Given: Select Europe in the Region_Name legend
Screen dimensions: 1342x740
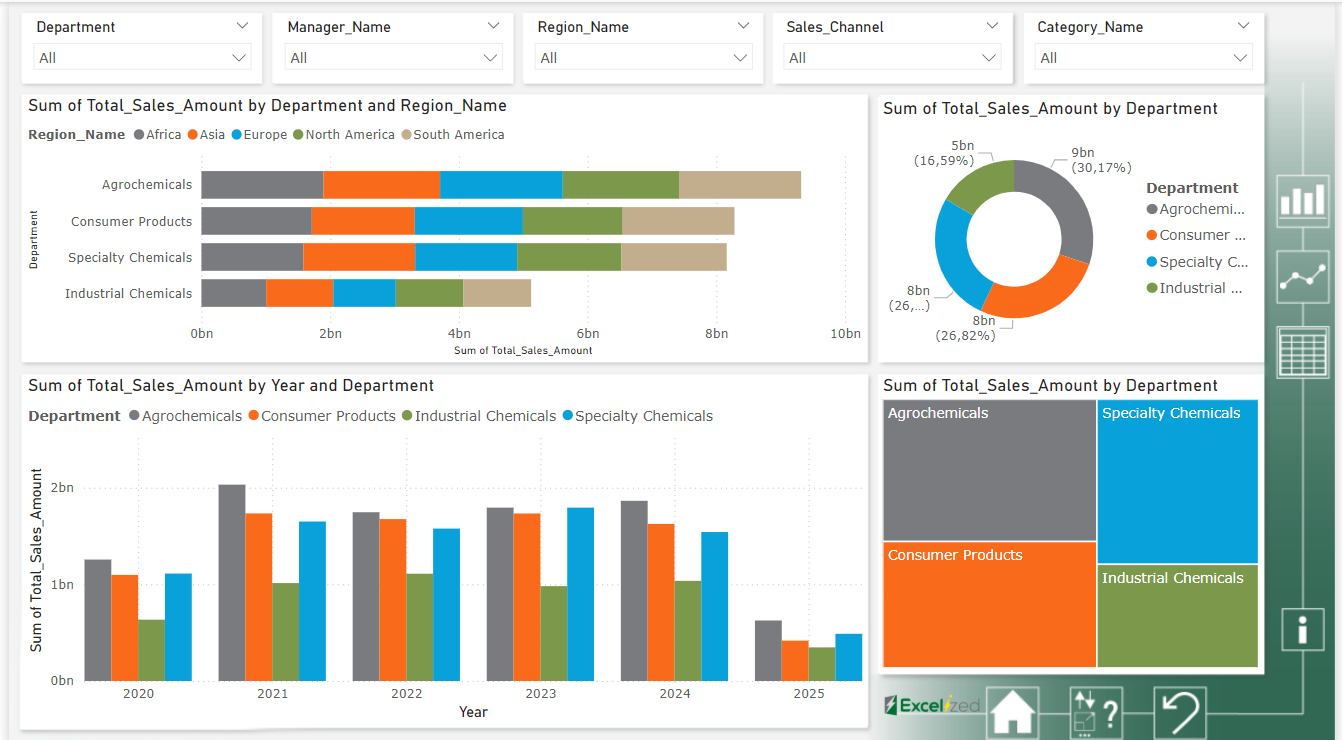Looking at the screenshot, I should (259, 135).
